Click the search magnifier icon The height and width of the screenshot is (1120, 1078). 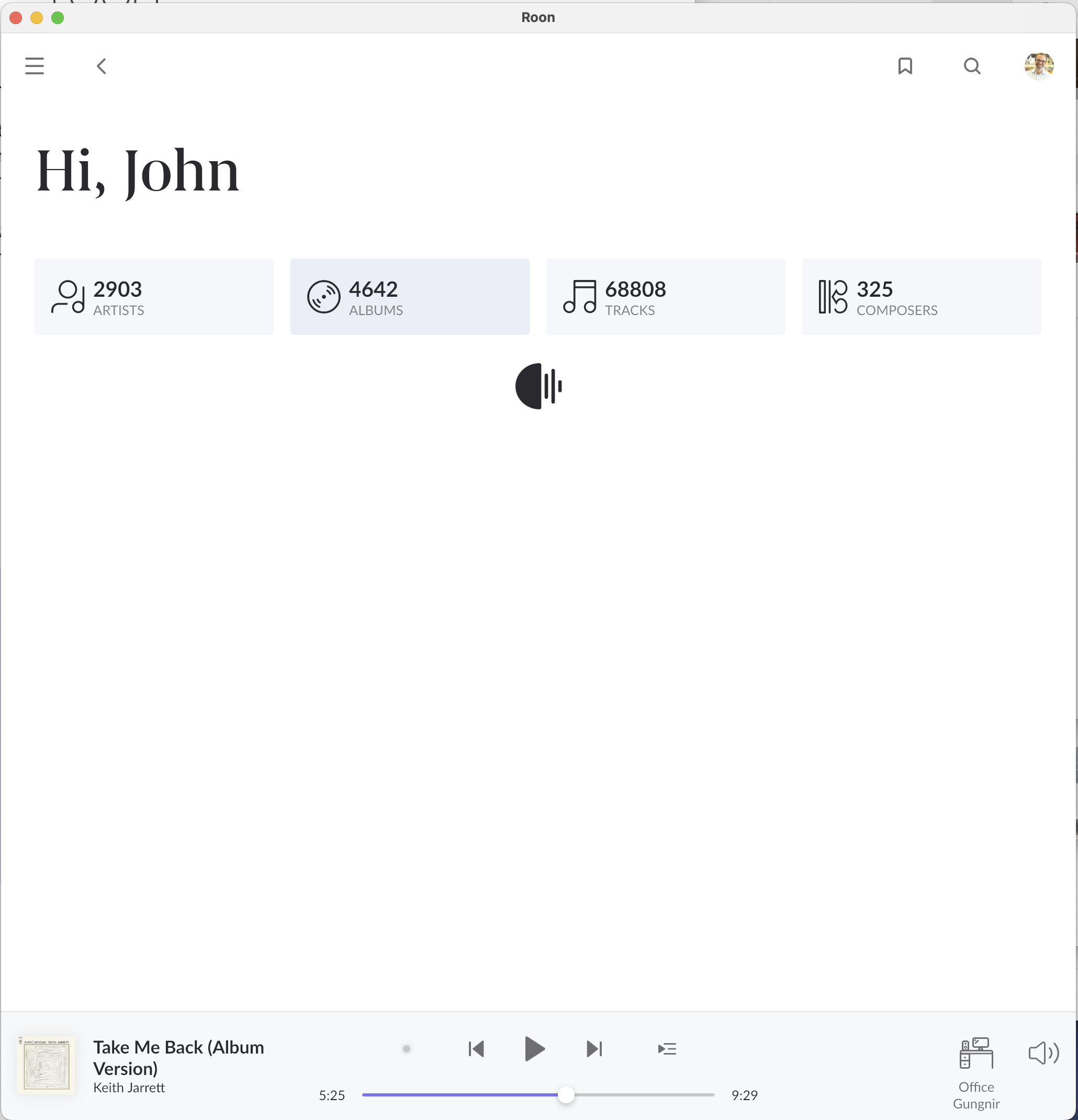(972, 66)
